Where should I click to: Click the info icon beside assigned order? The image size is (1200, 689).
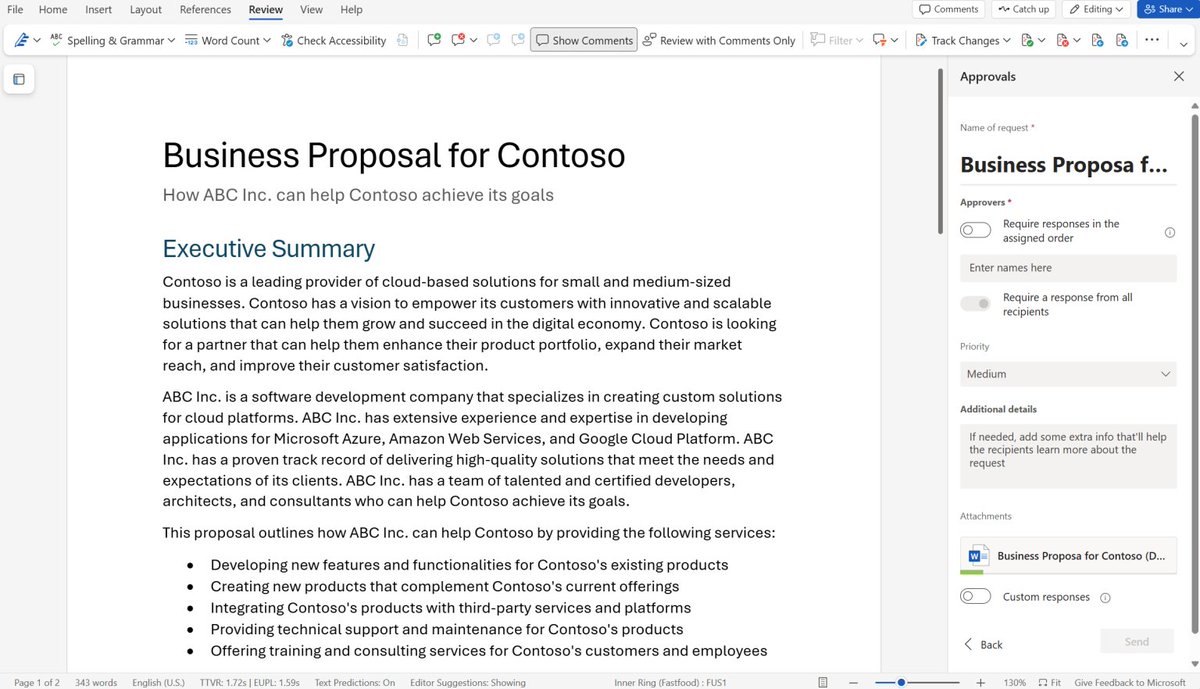pos(1170,232)
